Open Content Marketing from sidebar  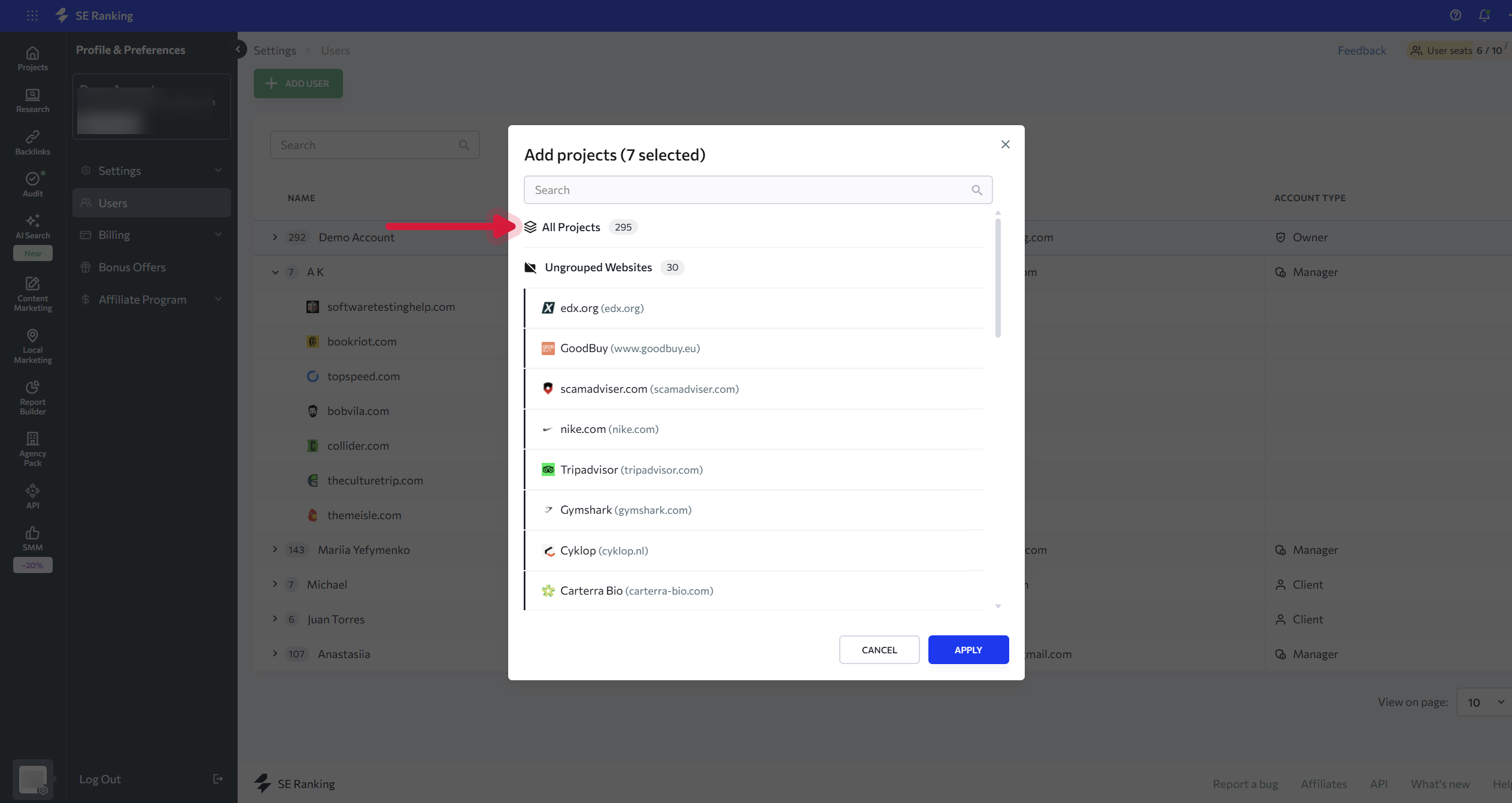point(32,294)
